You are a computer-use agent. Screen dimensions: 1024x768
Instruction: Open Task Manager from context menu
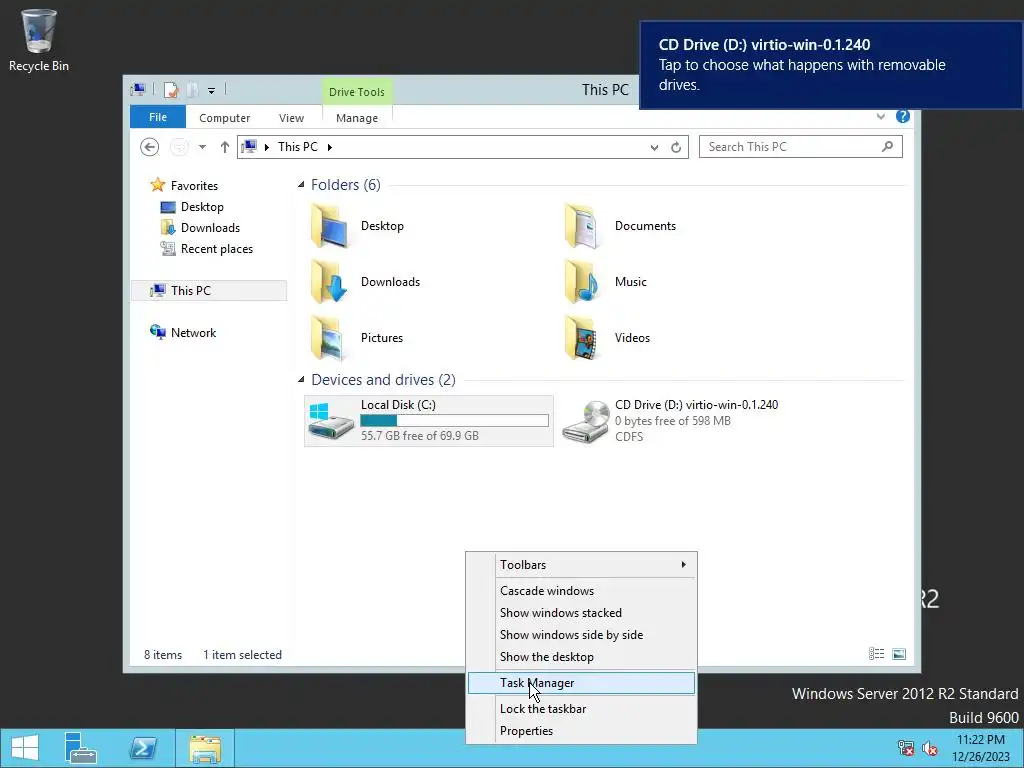(581, 682)
